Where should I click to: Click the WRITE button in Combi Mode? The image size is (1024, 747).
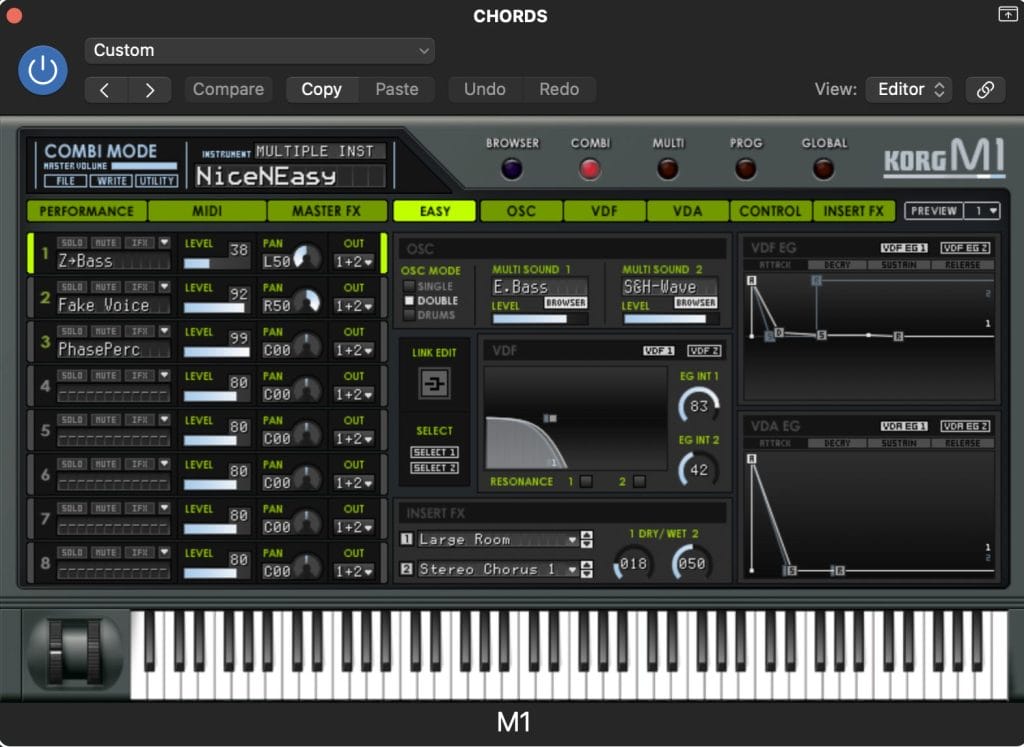pyautogui.click(x=110, y=181)
